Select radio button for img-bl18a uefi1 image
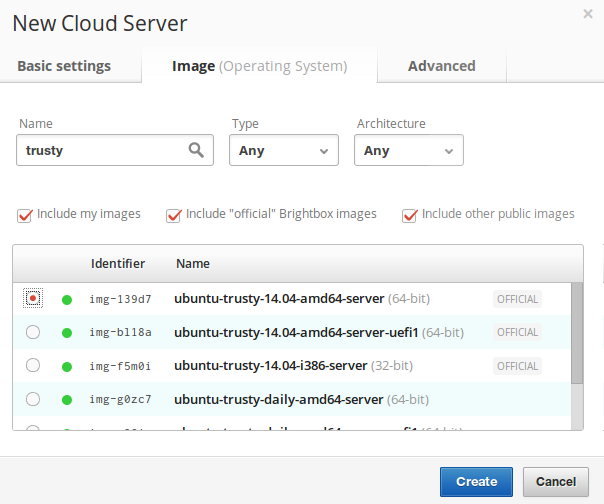This screenshot has width=604, height=504. coord(33,332)
